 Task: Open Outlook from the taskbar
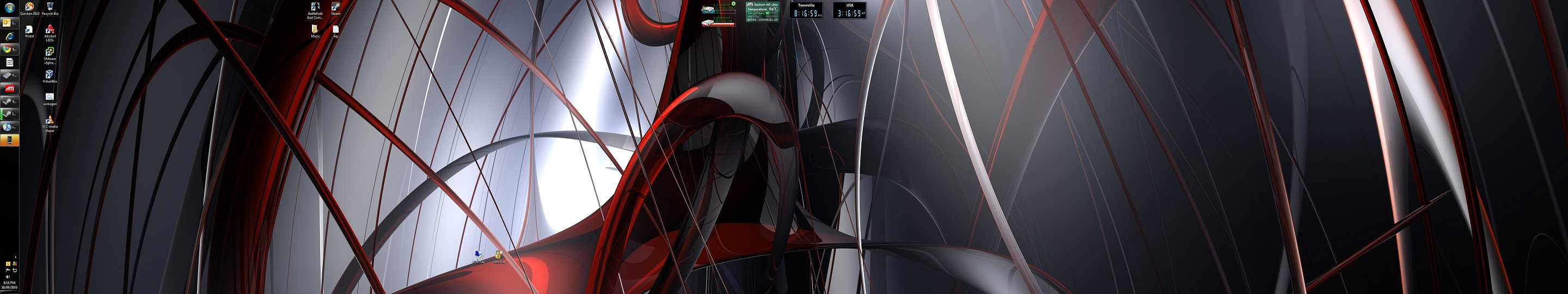pos(10,23)
